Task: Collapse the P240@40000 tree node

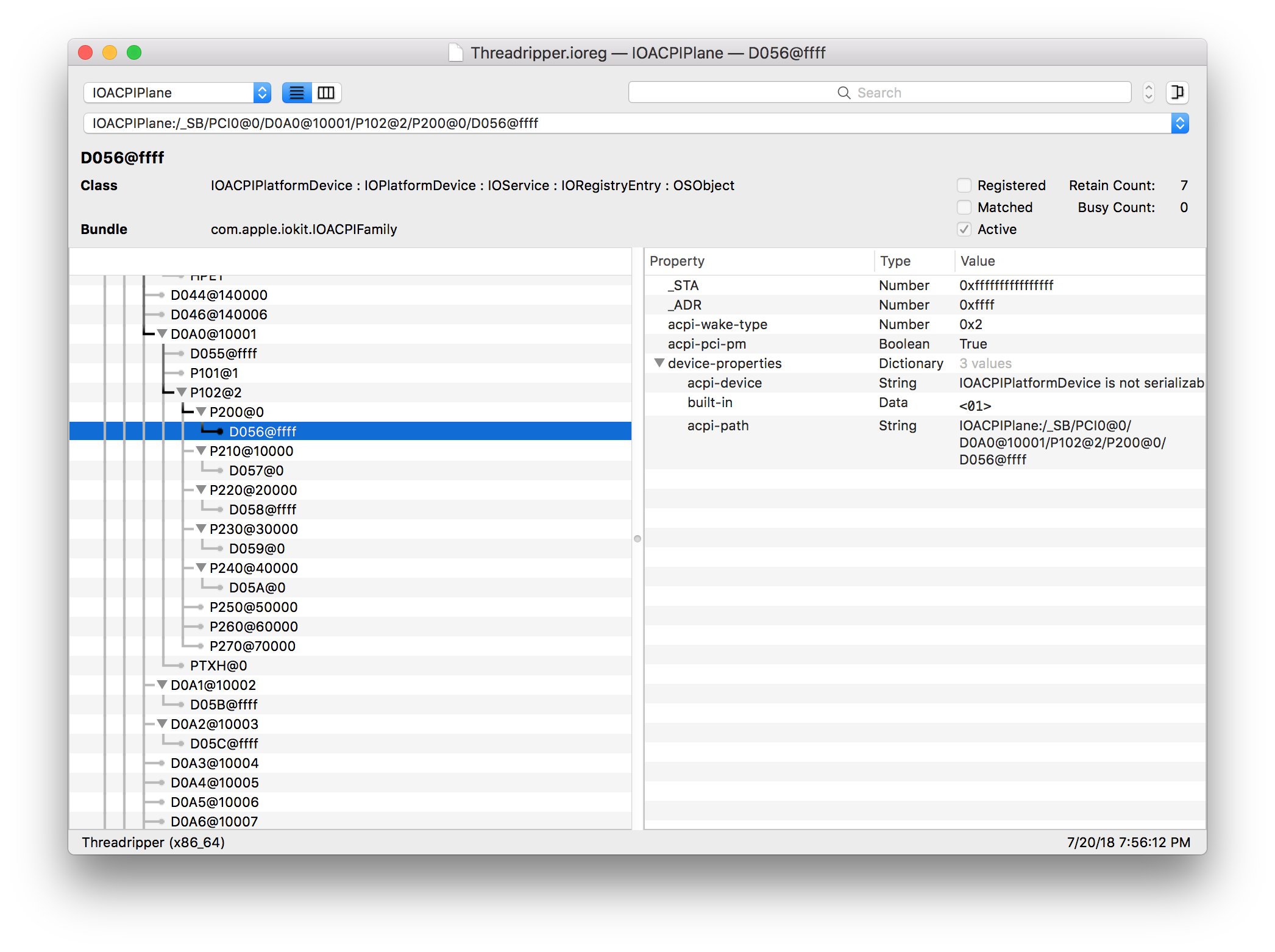Action: tap(201, 568)
